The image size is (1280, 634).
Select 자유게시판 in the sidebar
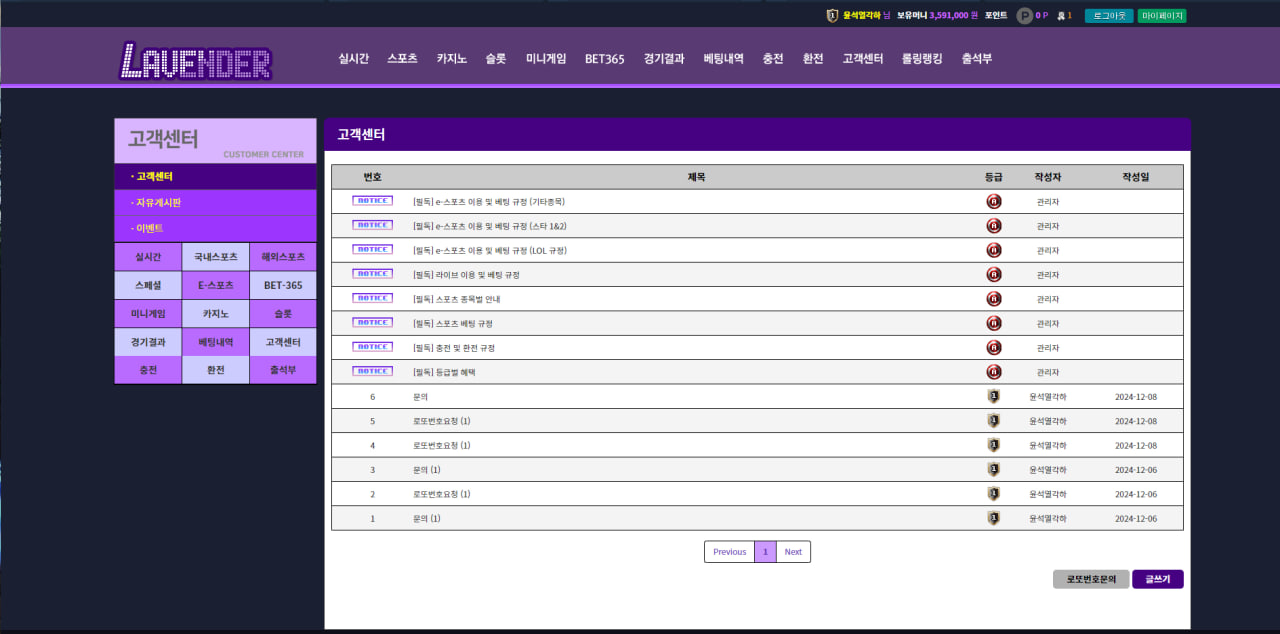[x=158, y=203]
